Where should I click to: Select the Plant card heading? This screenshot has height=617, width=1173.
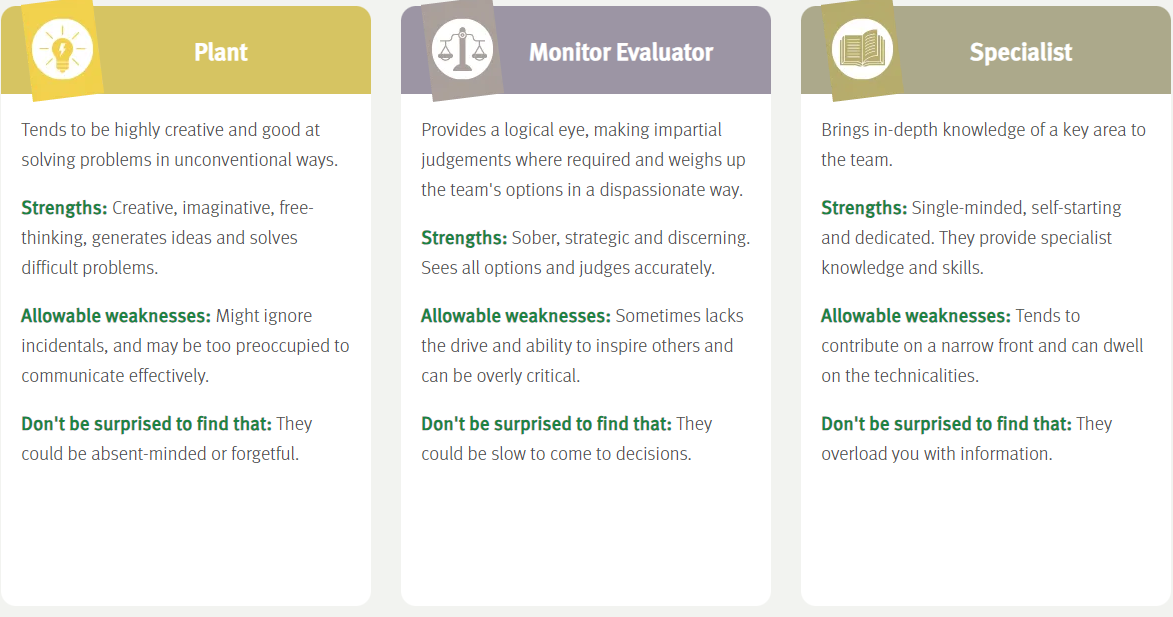pyautogui.click(x=221, y=52)
